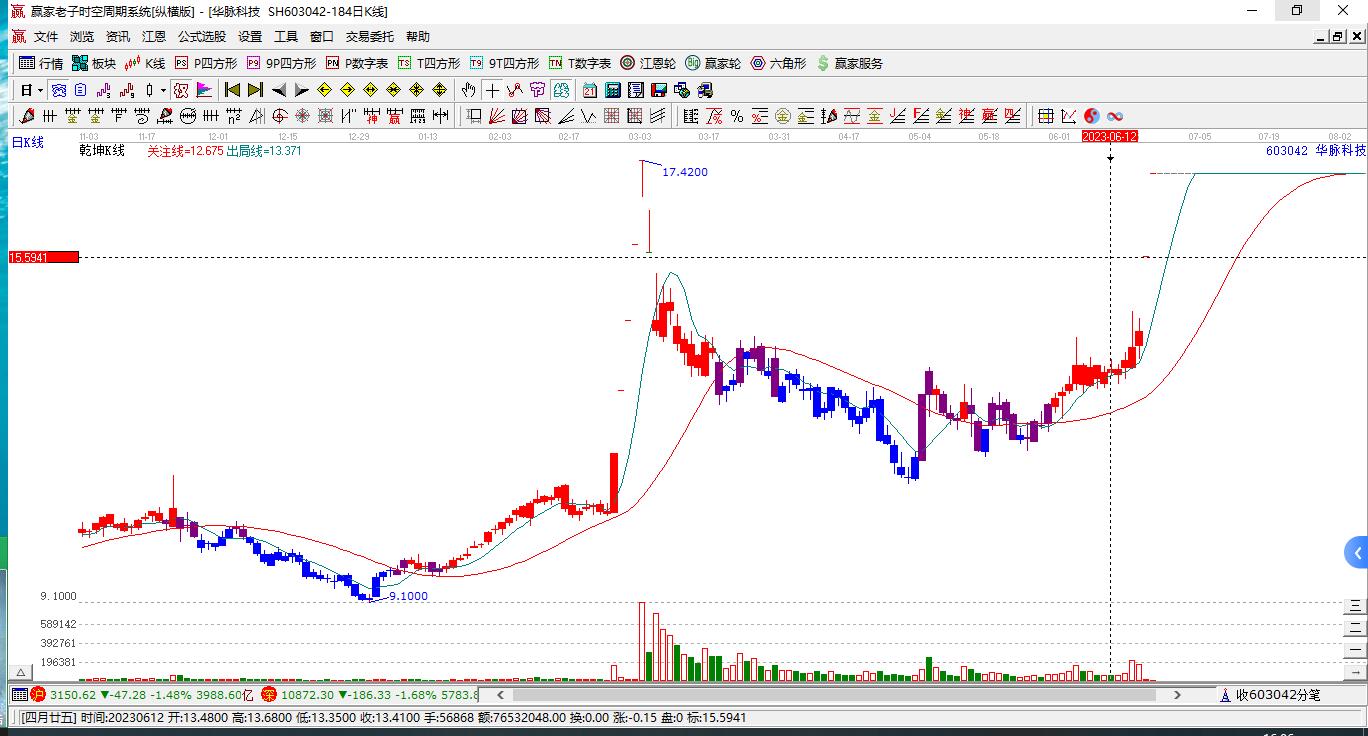Click the save floppy disk icon
The image size is (1368, 736).
(x=658, y=90)
